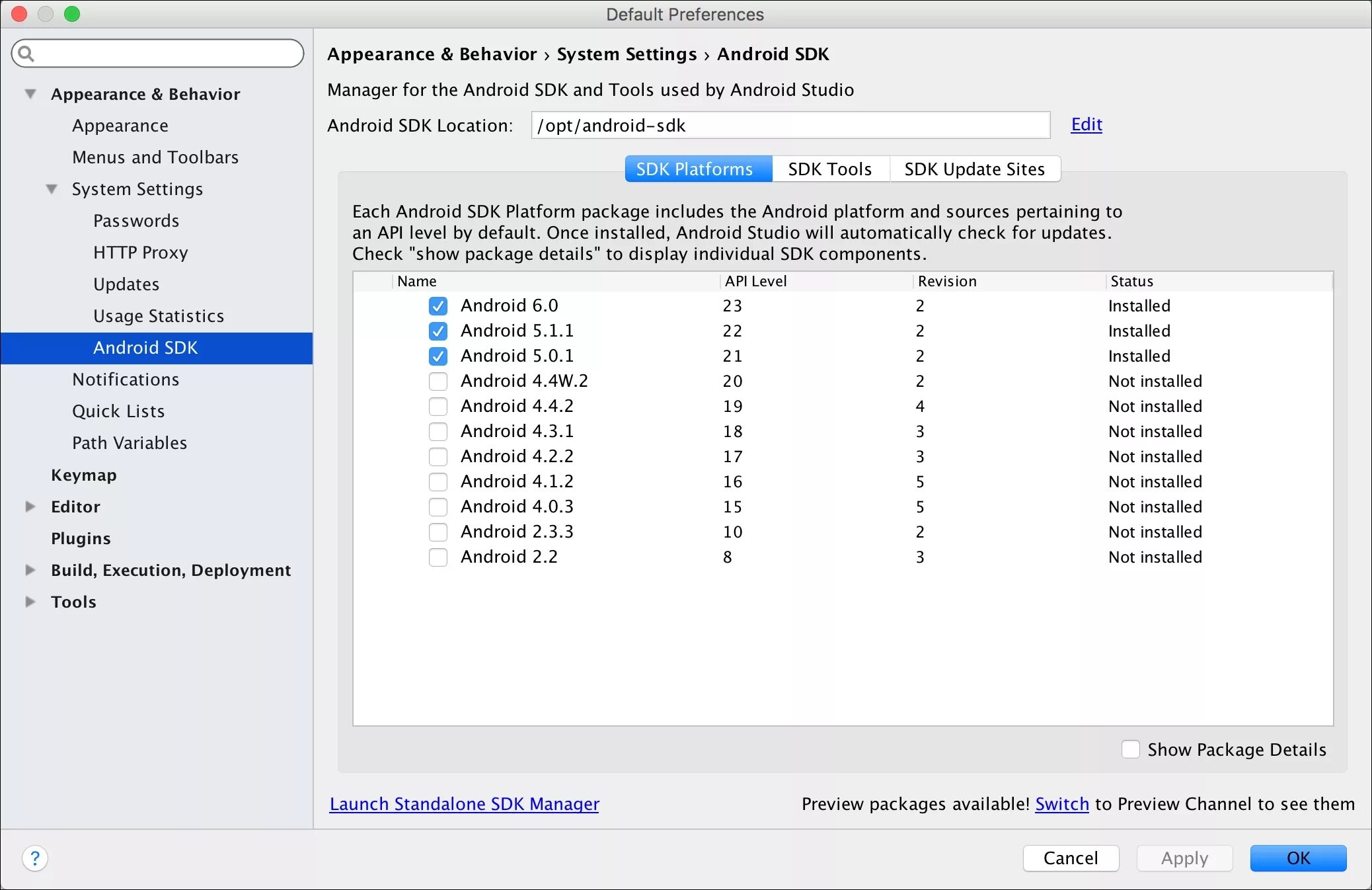Switch to the SDK Tools tab
Screen dimensions: 1372x890
(830, 169)
